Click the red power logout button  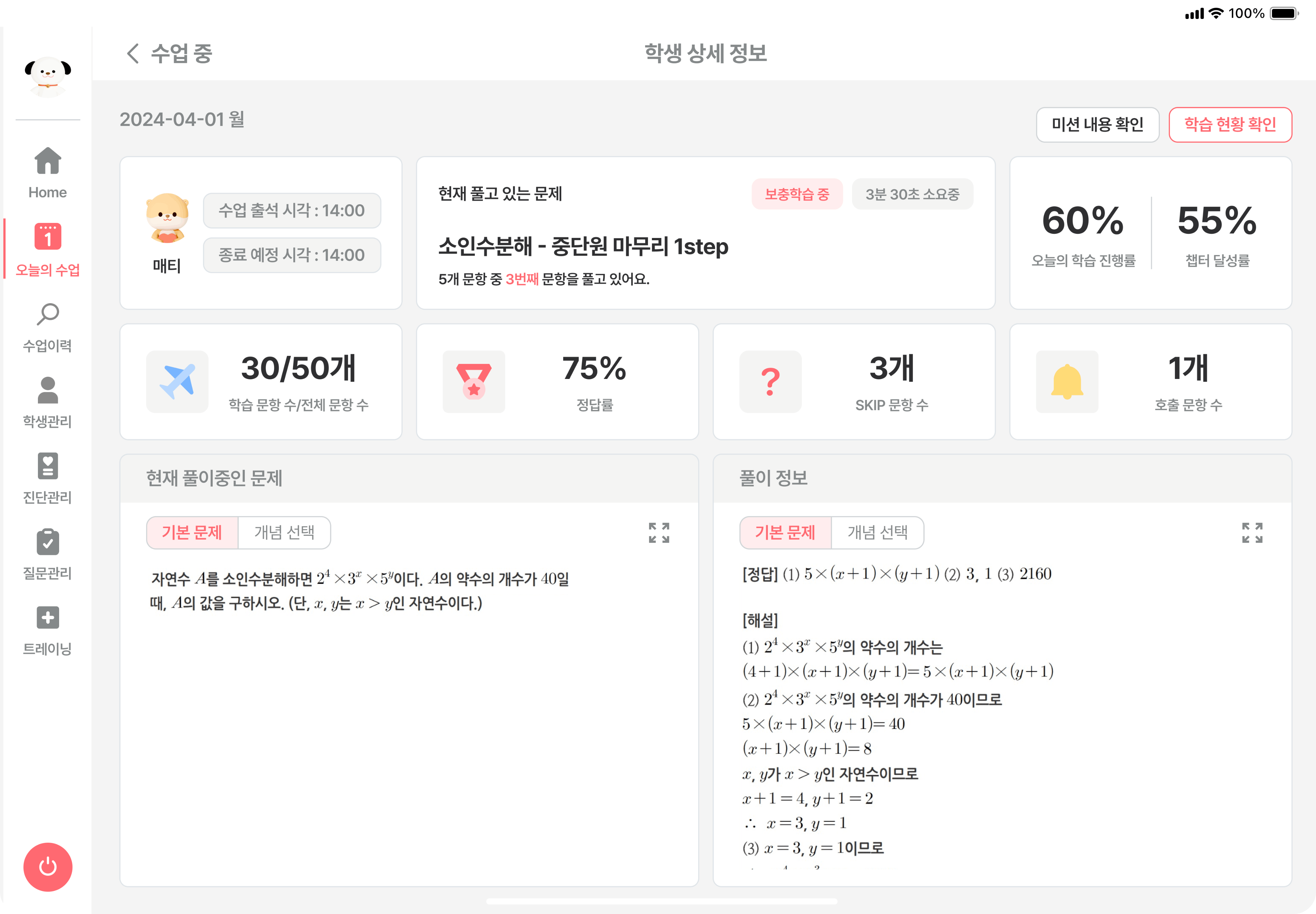(48, 866)
